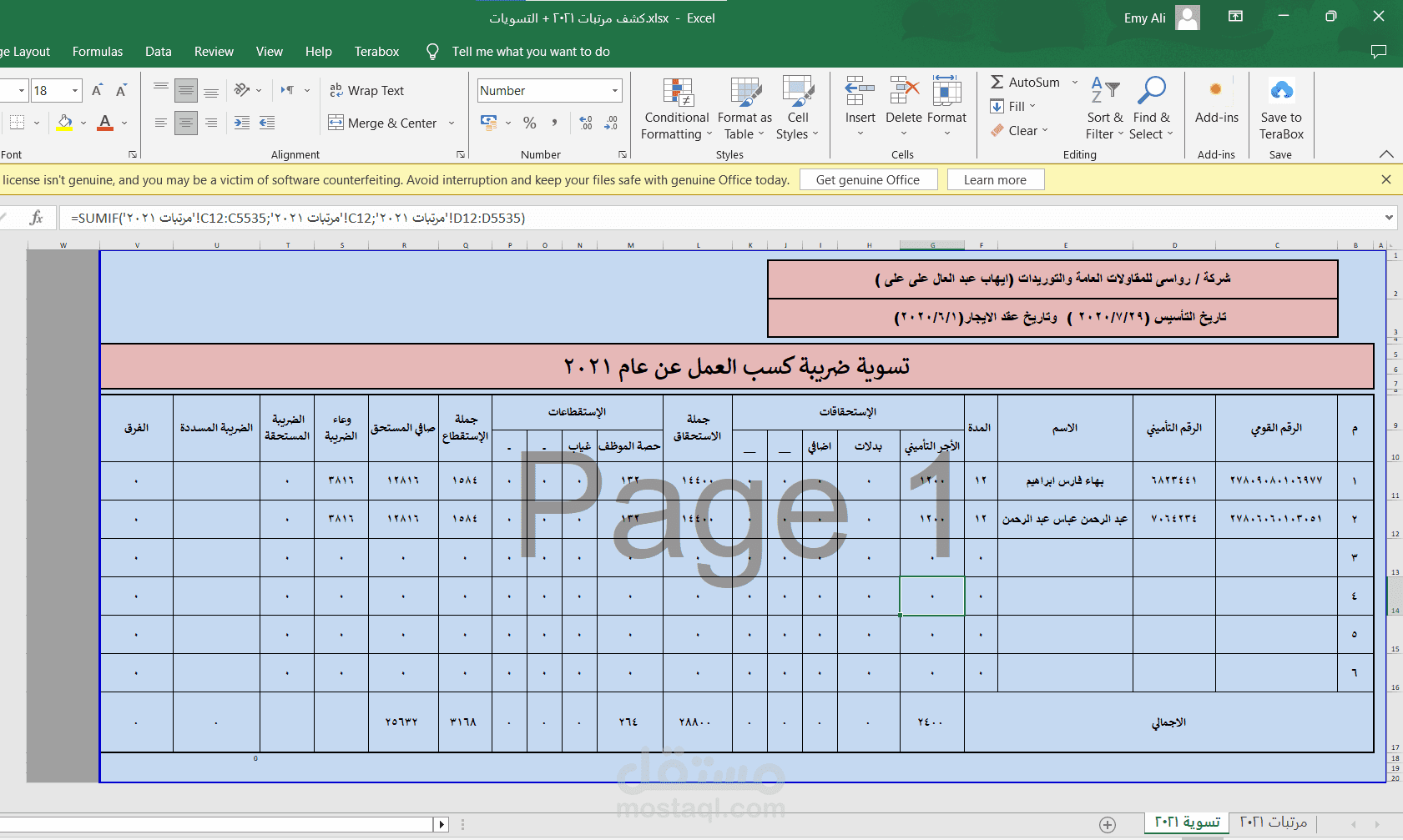
Task: Expand the formula bar arrow
Action: 1390,218
